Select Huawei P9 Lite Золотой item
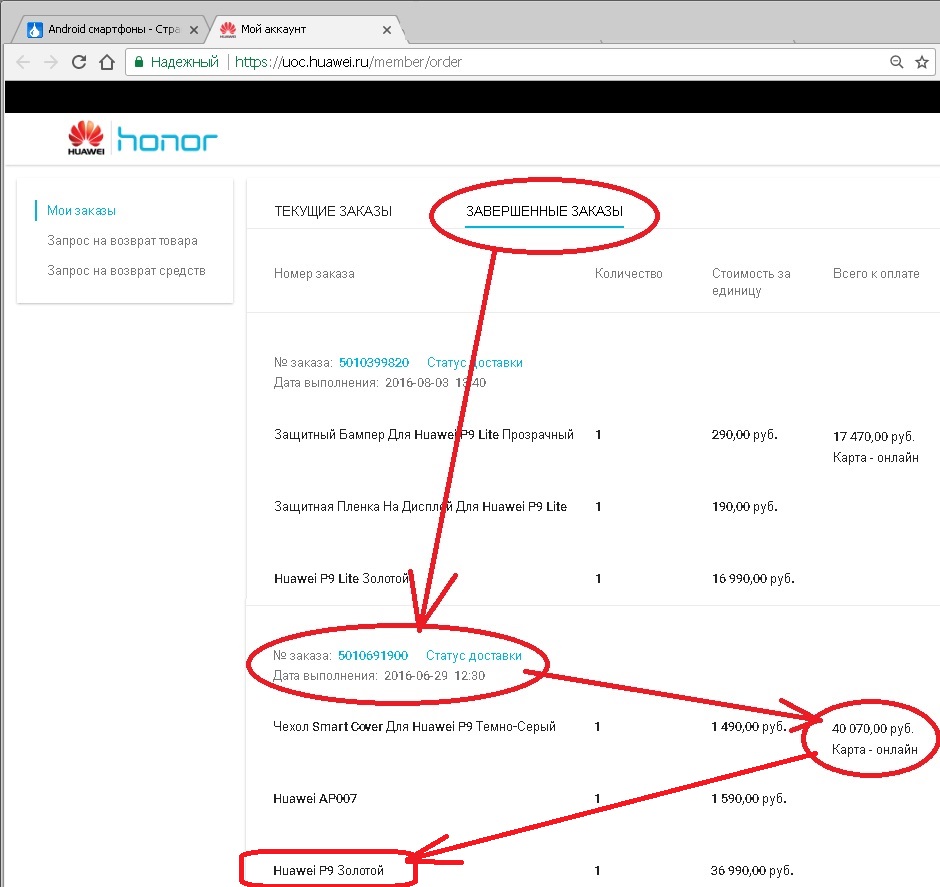 (x=341, y=578)
